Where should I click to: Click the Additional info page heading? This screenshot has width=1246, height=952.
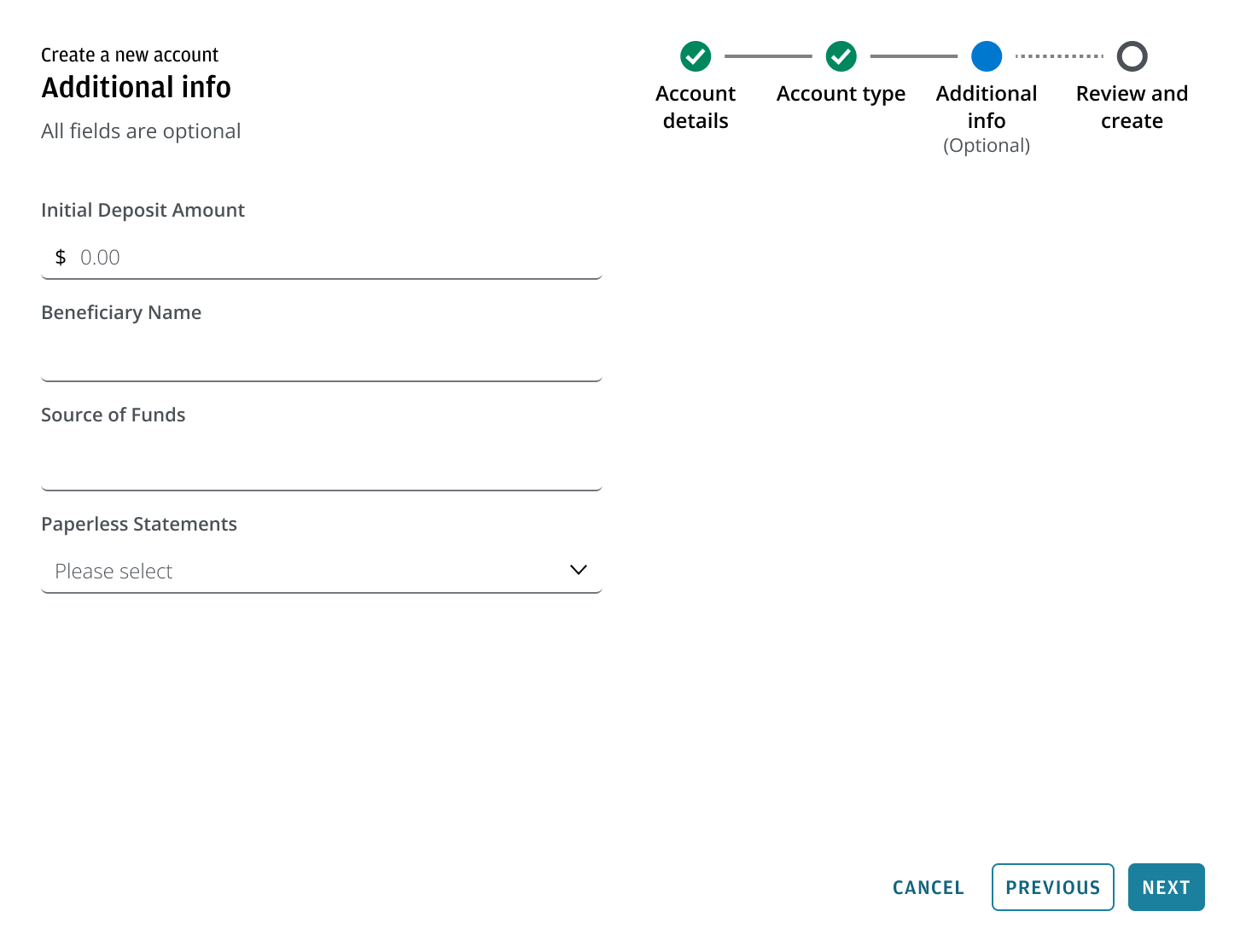136,87
